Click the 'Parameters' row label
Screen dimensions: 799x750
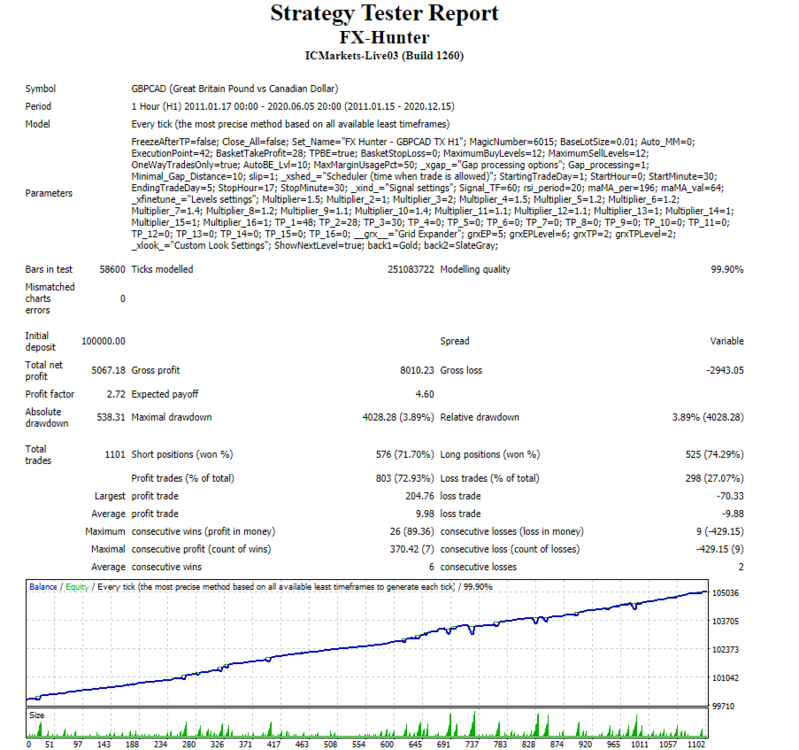click(x=49, y=193)
